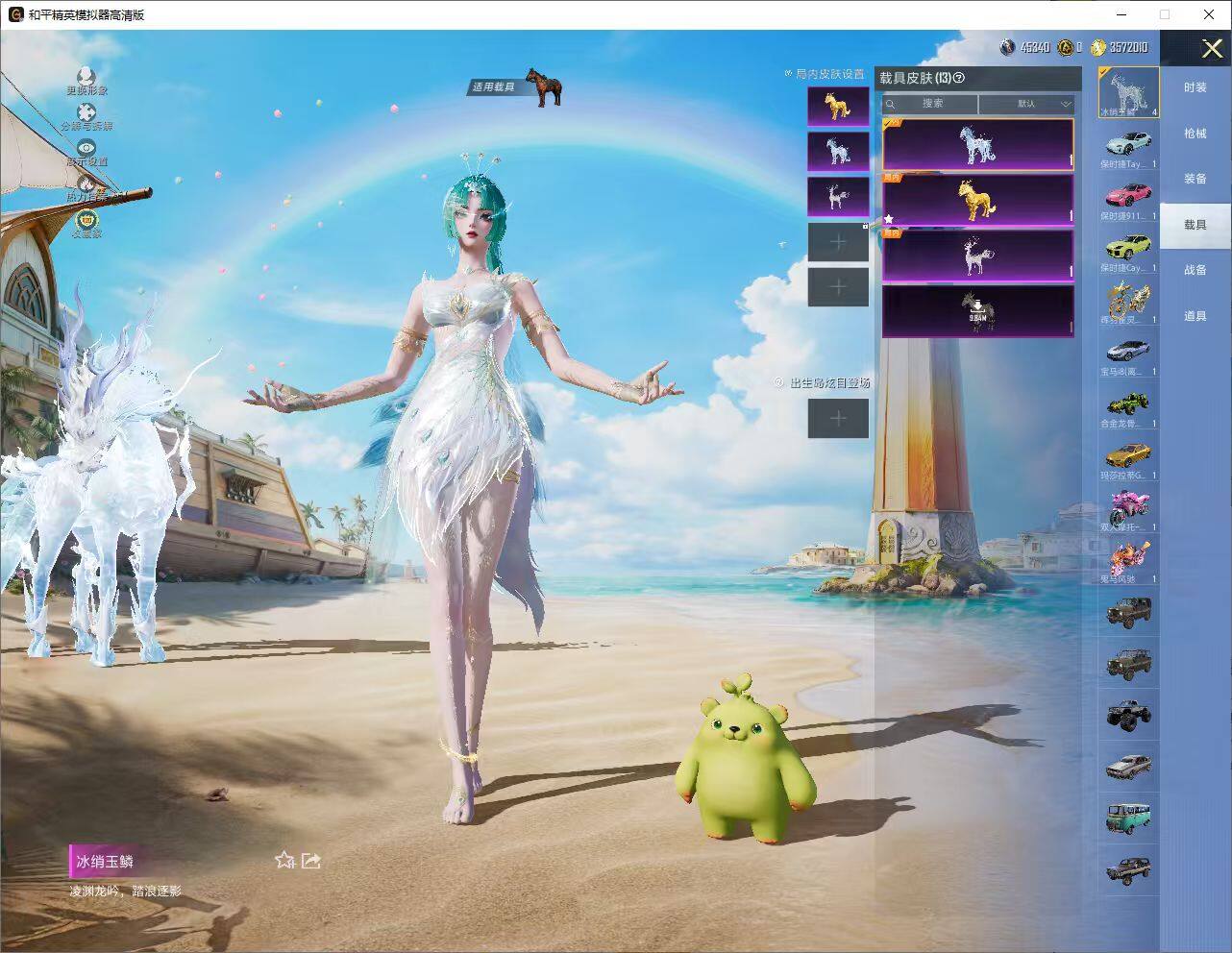
Task: Click the 出生岛炫目登场 heading
Action: (829, 382)
